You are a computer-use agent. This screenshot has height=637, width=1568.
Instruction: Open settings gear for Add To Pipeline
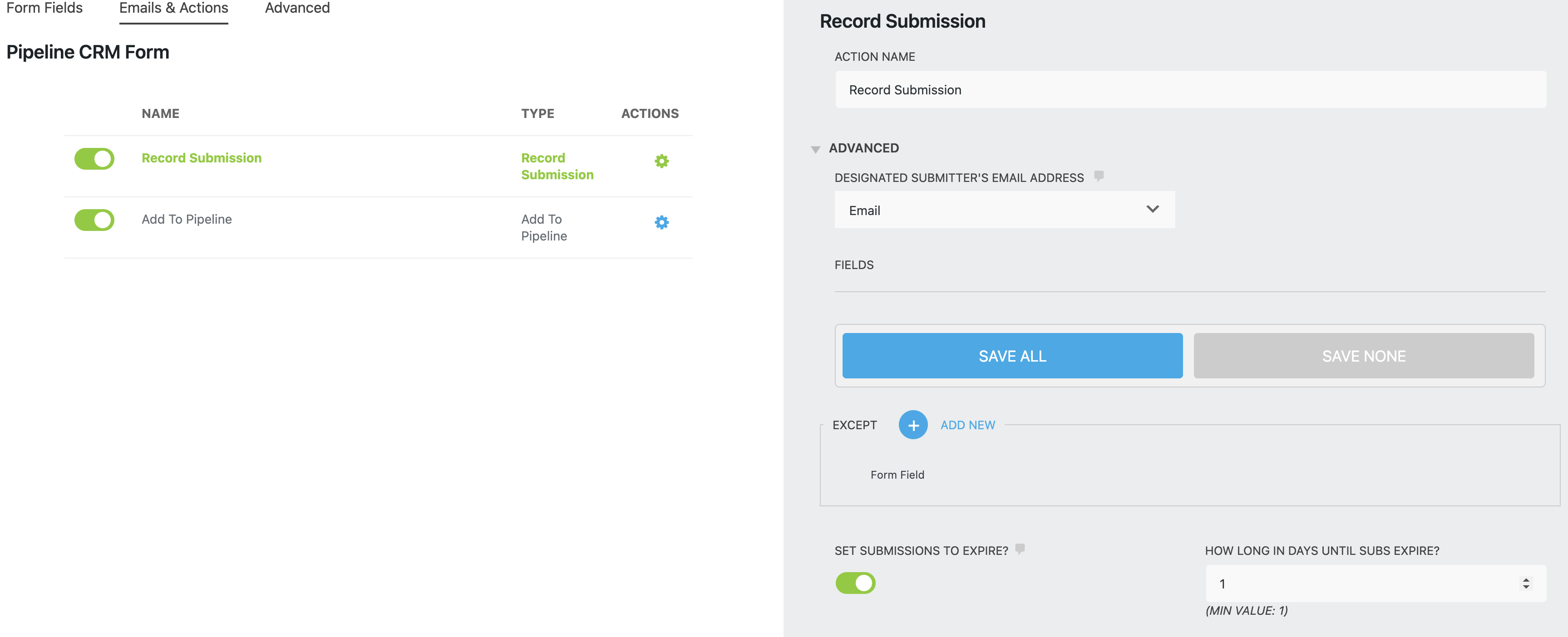(661, 223)
